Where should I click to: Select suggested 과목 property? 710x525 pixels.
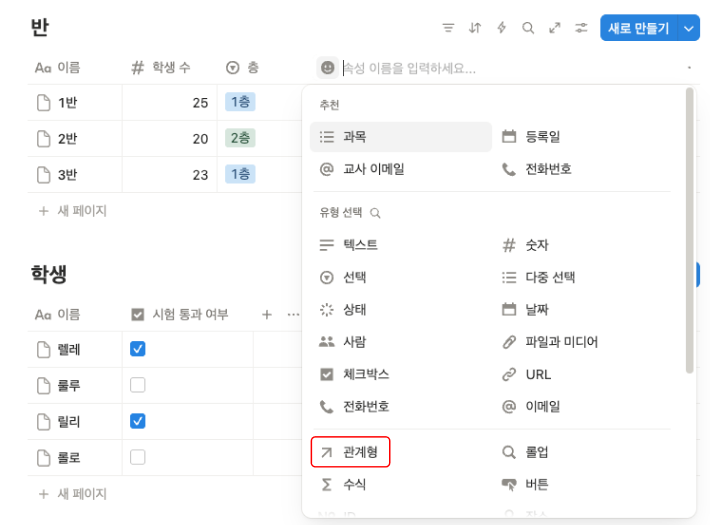point(401,136)
